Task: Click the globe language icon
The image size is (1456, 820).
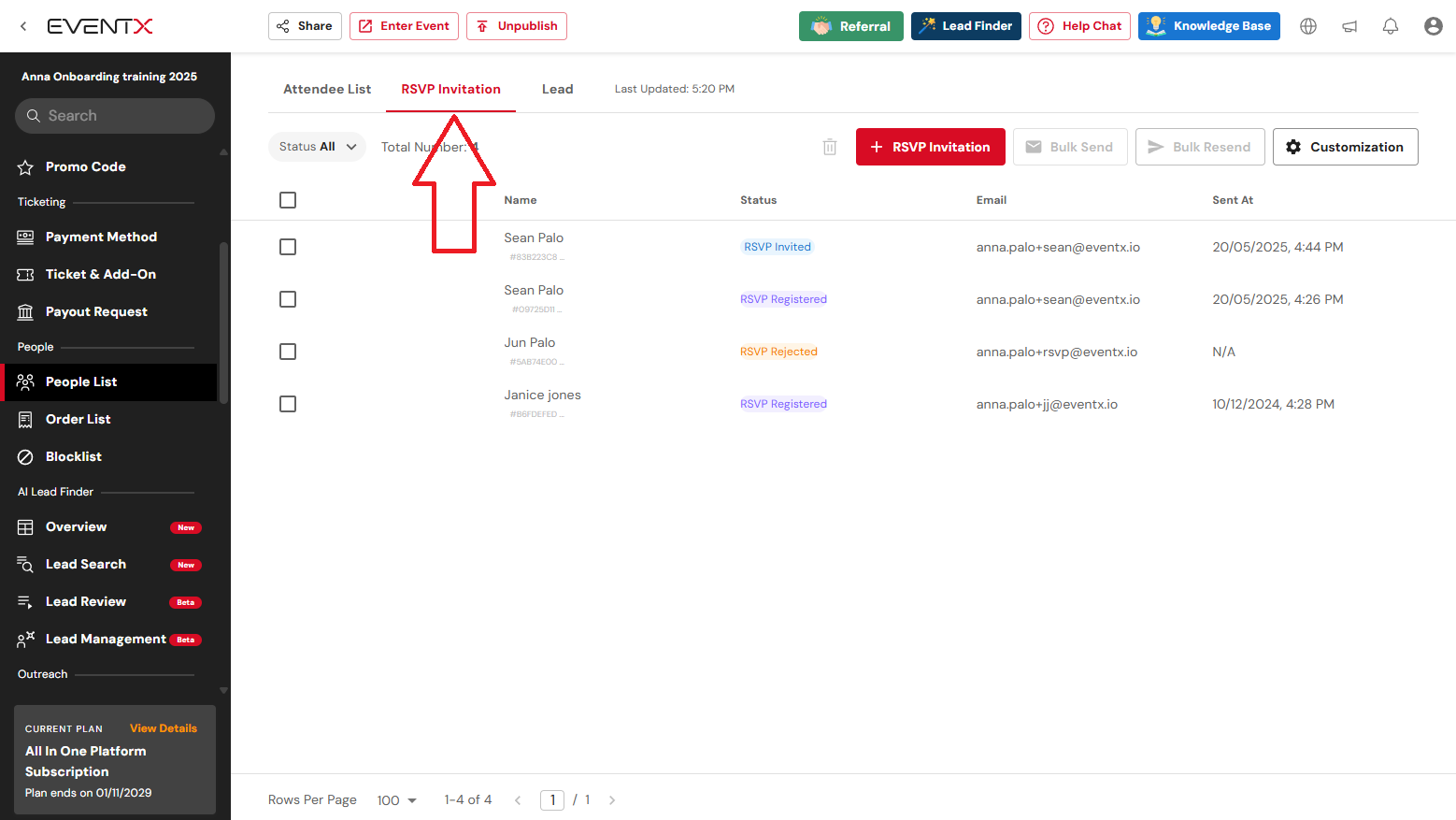Action: pyautogui.click(x=1308, y=26)
